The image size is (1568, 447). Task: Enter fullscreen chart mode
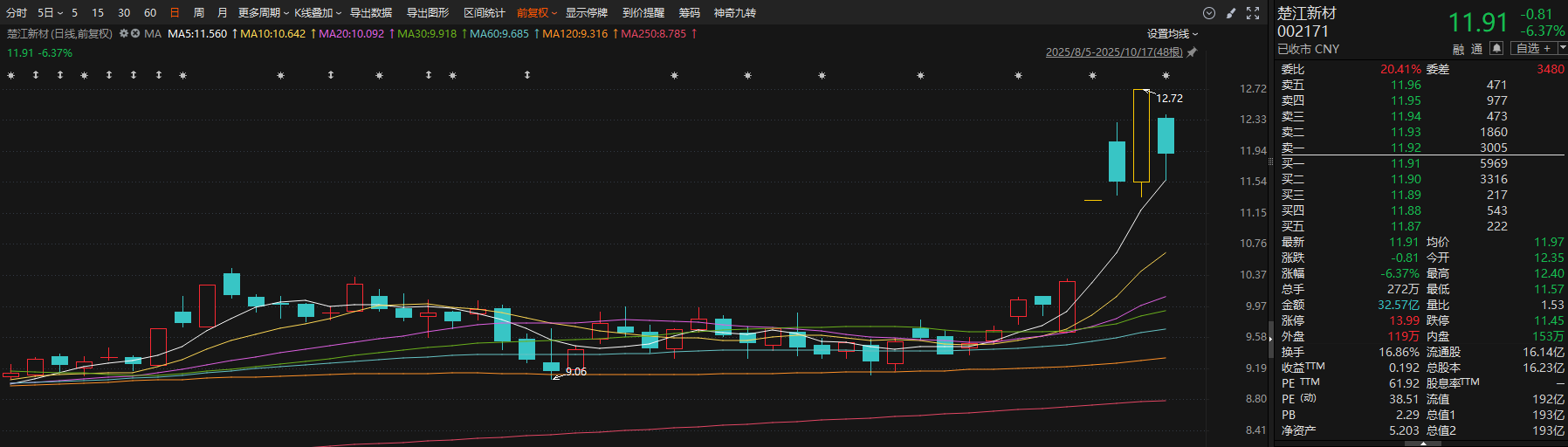point(1253,13)
